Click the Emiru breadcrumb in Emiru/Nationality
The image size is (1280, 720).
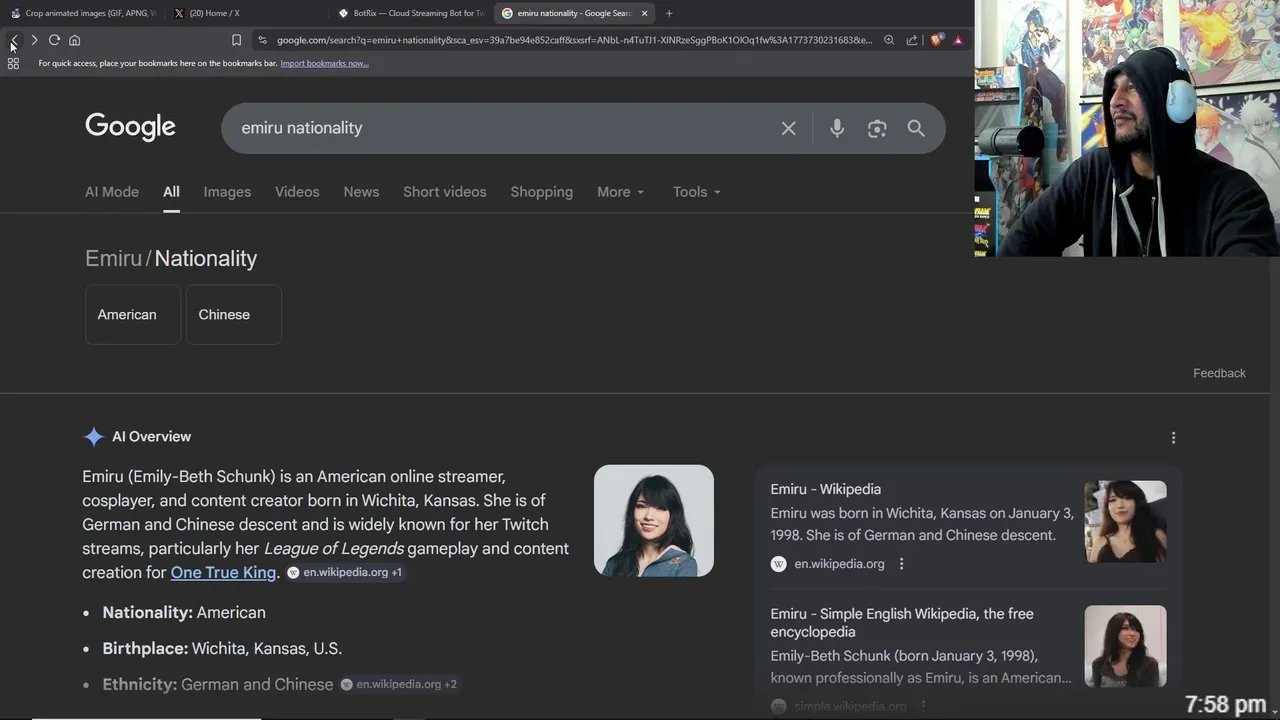113,258
